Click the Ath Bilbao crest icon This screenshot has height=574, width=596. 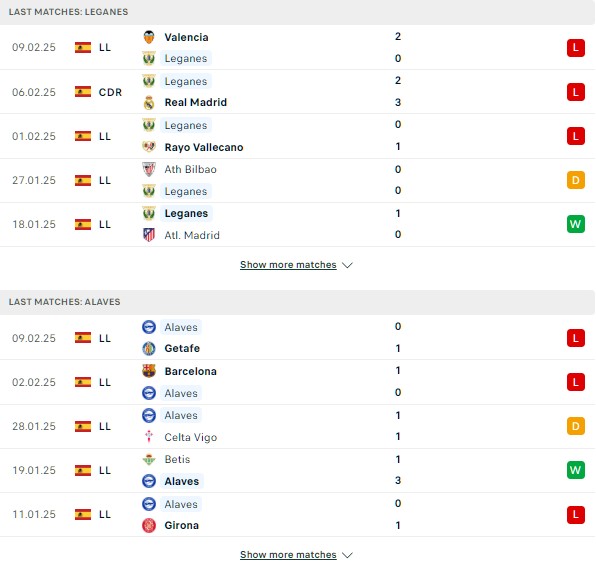pyautogui.click(x=149, y=169)
